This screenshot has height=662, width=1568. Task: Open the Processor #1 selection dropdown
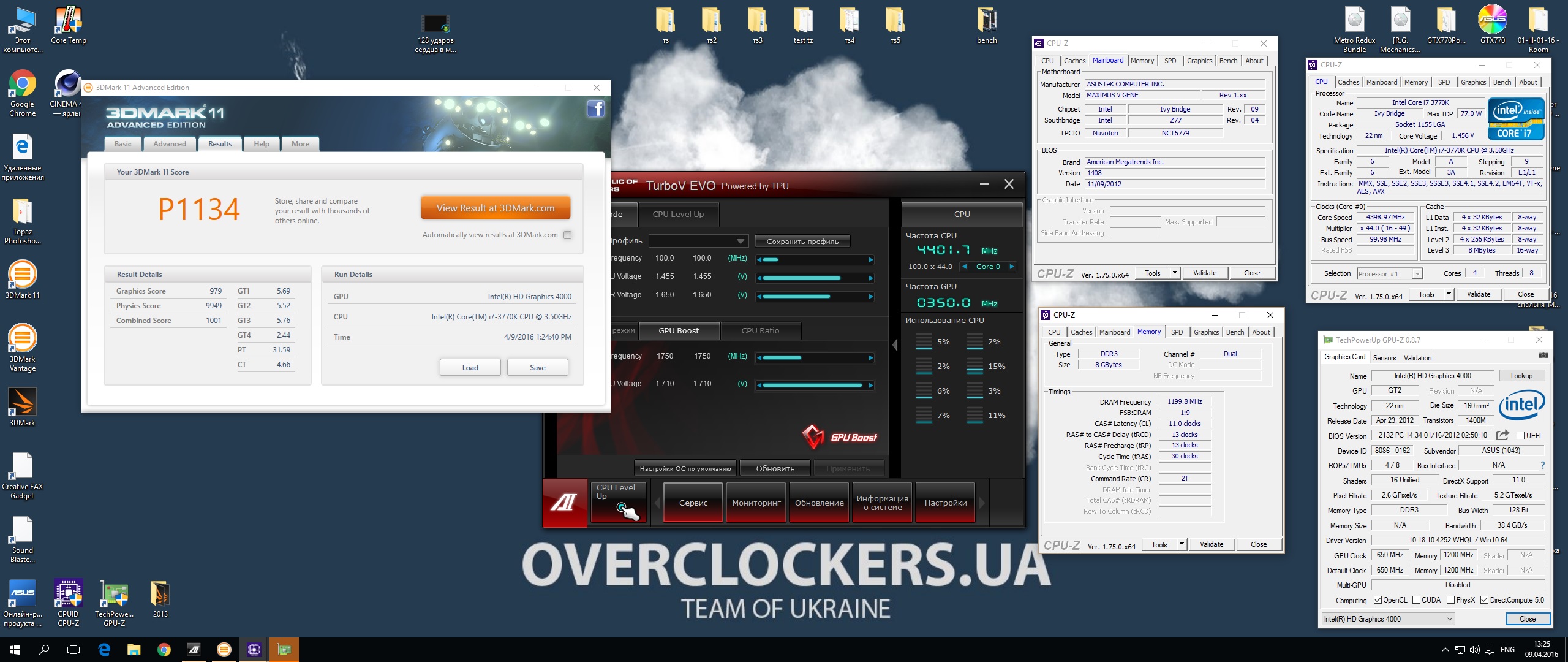(x=1389, y=273)
